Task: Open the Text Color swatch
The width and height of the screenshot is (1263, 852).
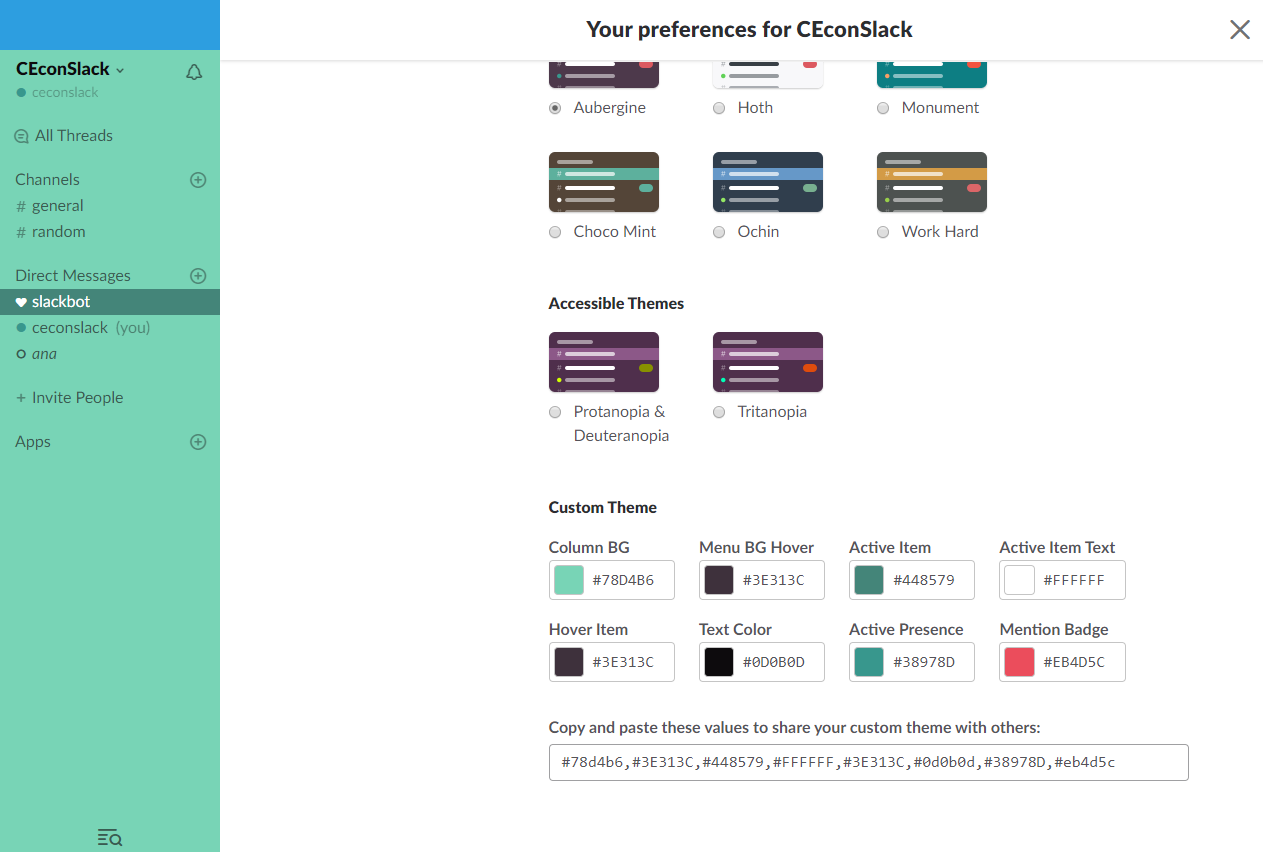Action: 719,662
